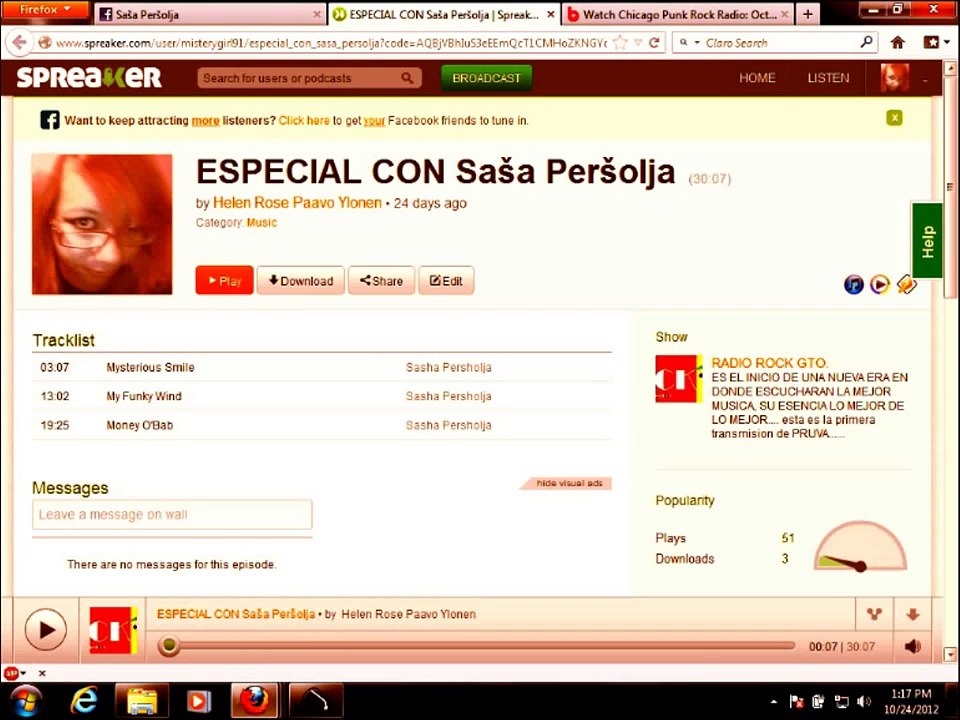Click the browser URL address bar
This screenshot has height=720, width=960.
[x=331, y=43]
